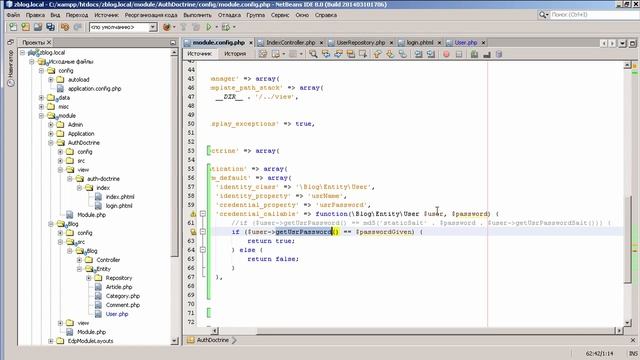Click the Debug Project icon
Image resolution: width=640 pixels, height=360 pixels.
225,27
